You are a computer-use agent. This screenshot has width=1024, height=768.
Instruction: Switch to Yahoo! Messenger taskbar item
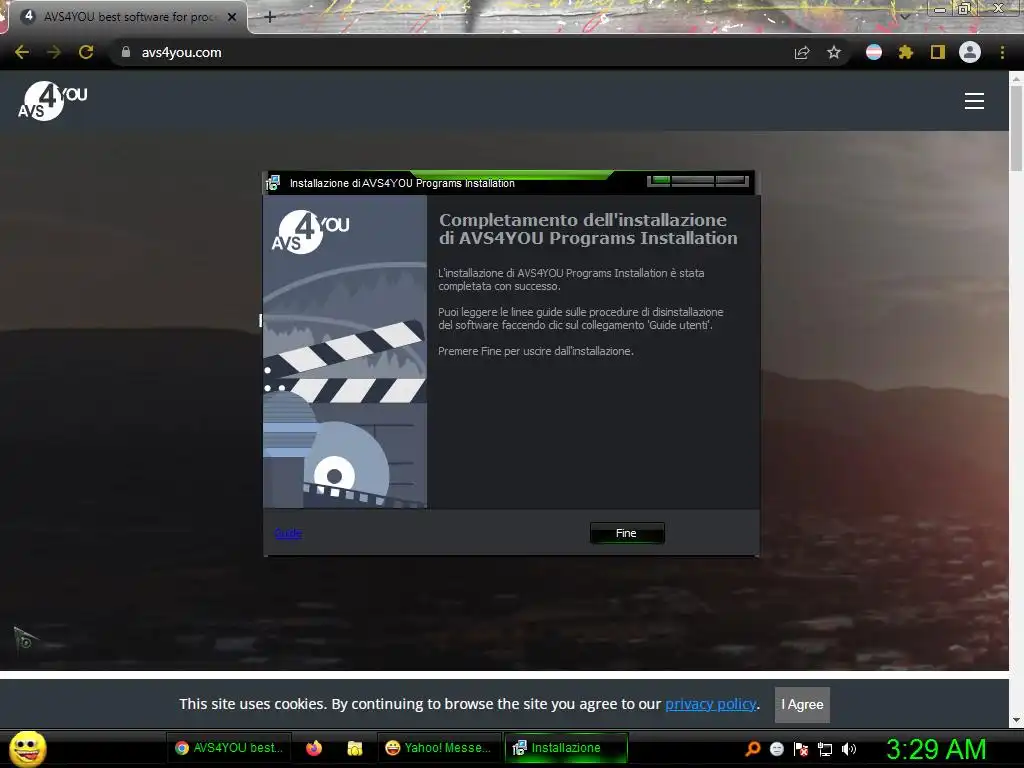pyautogui.click(x=439, y=748)
